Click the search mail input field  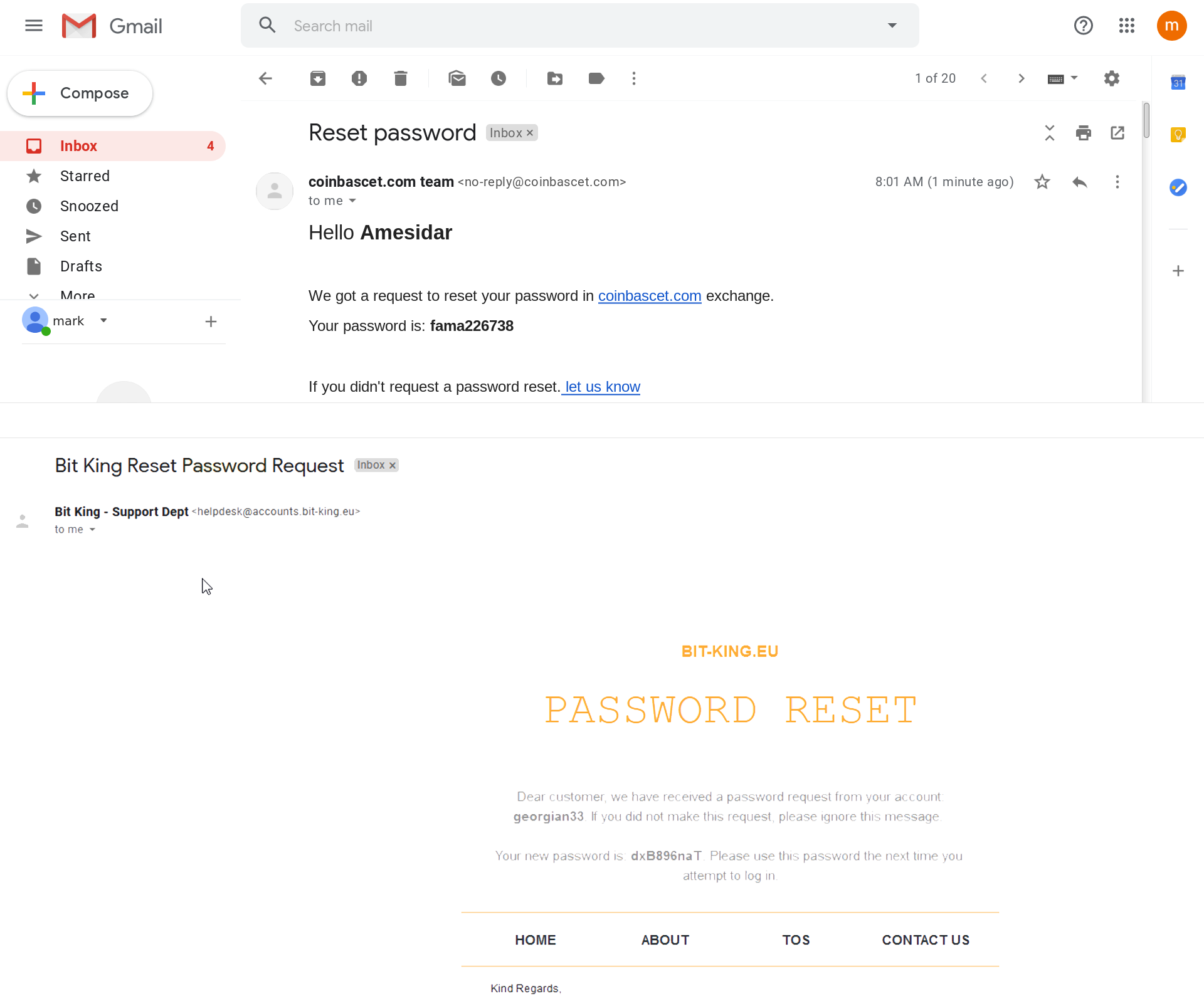pos(579,26)
